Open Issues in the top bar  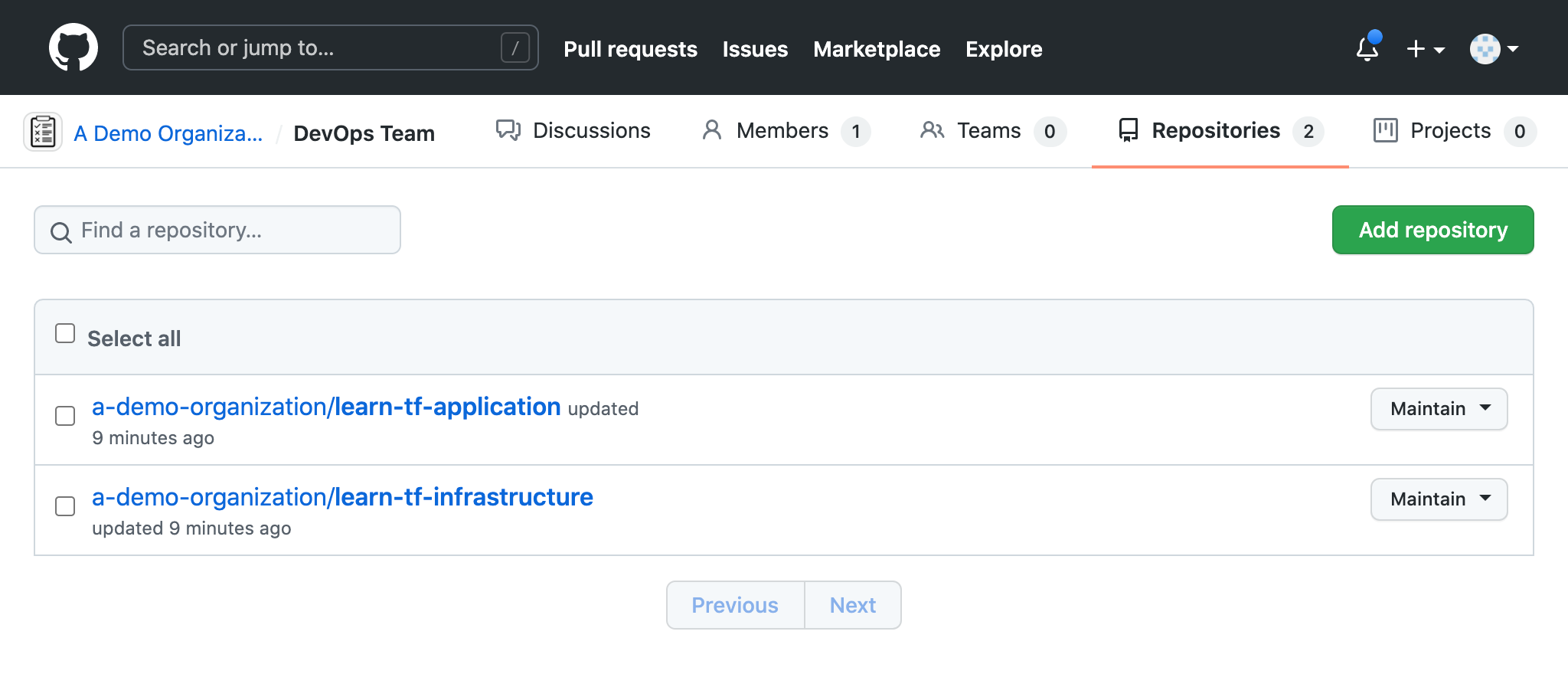[x=755, y=49]
